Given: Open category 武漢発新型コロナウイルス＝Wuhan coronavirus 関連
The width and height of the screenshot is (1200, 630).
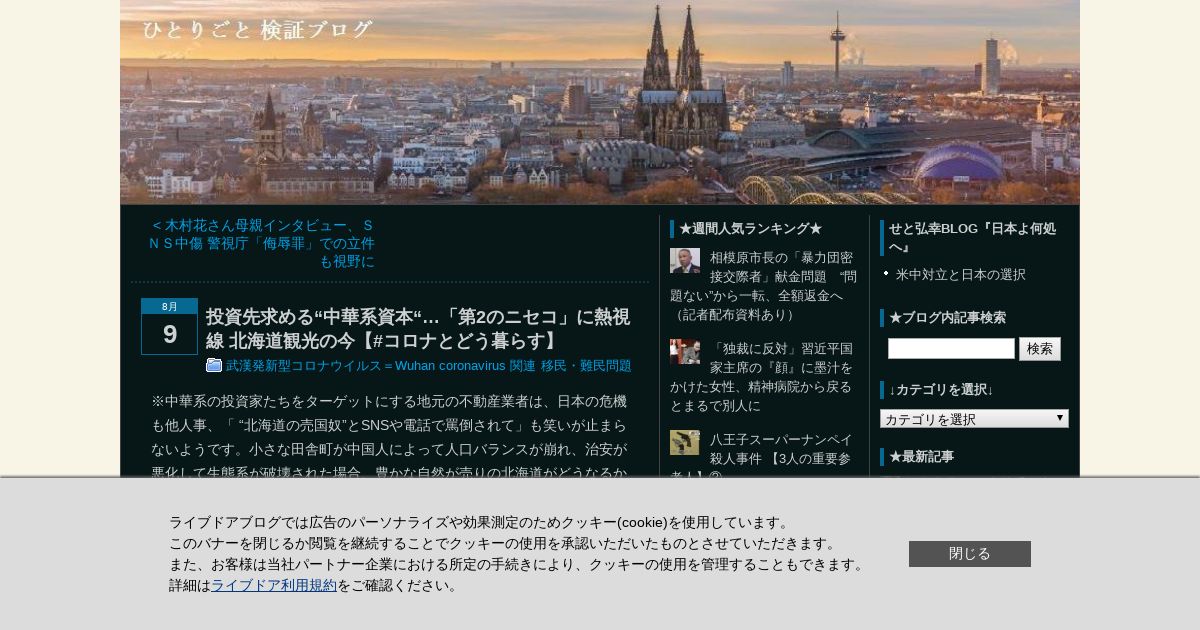Looking at the screenshot, I should point(381,366).
